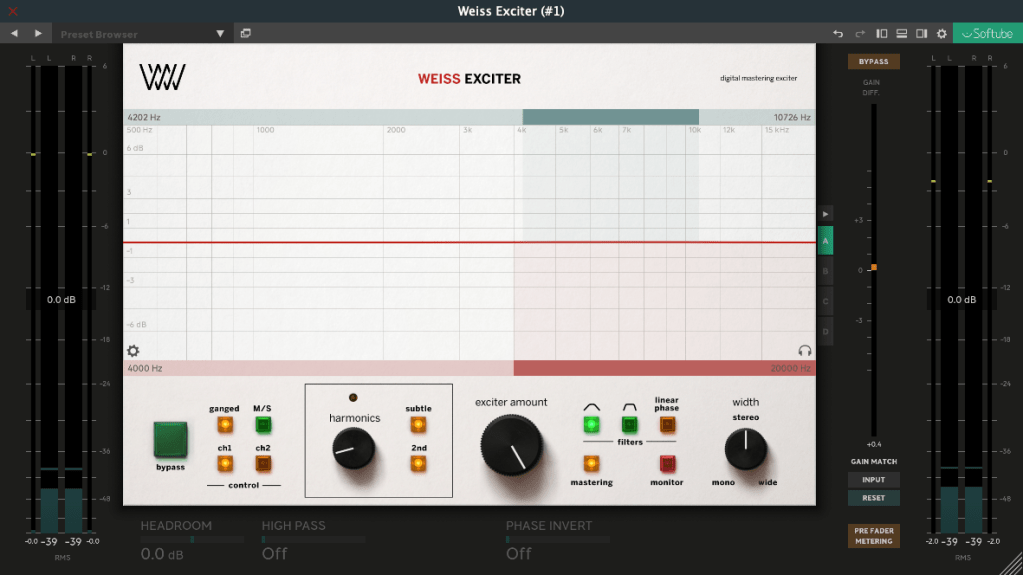Go to the previous preset

point(15,34)
